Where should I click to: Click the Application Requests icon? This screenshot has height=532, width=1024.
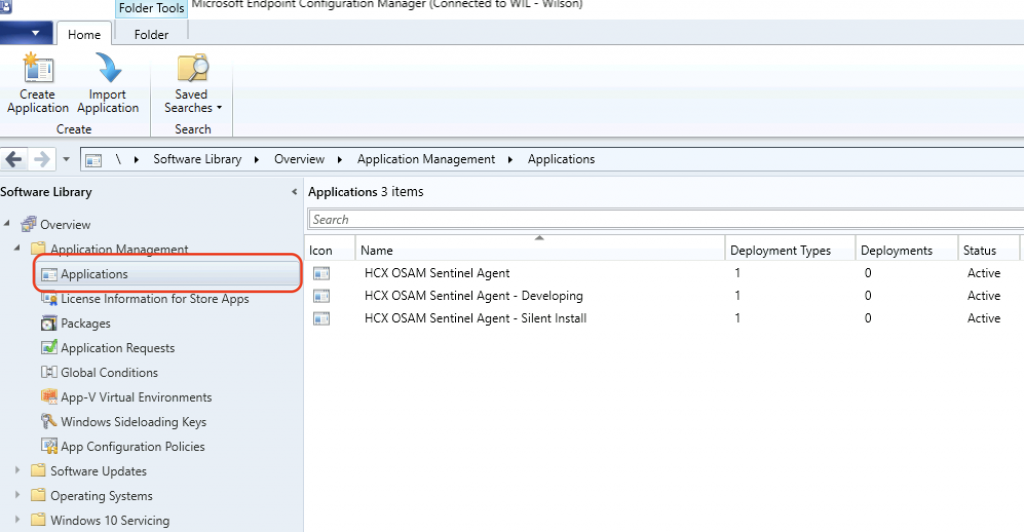(49, 347)
